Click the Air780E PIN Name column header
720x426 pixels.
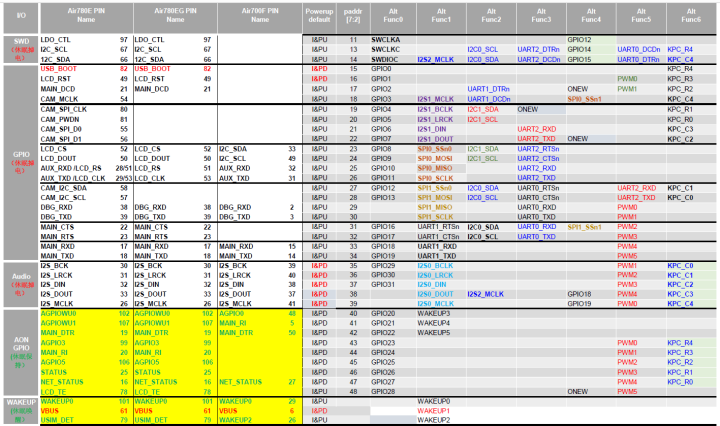[x=87, y=17]
